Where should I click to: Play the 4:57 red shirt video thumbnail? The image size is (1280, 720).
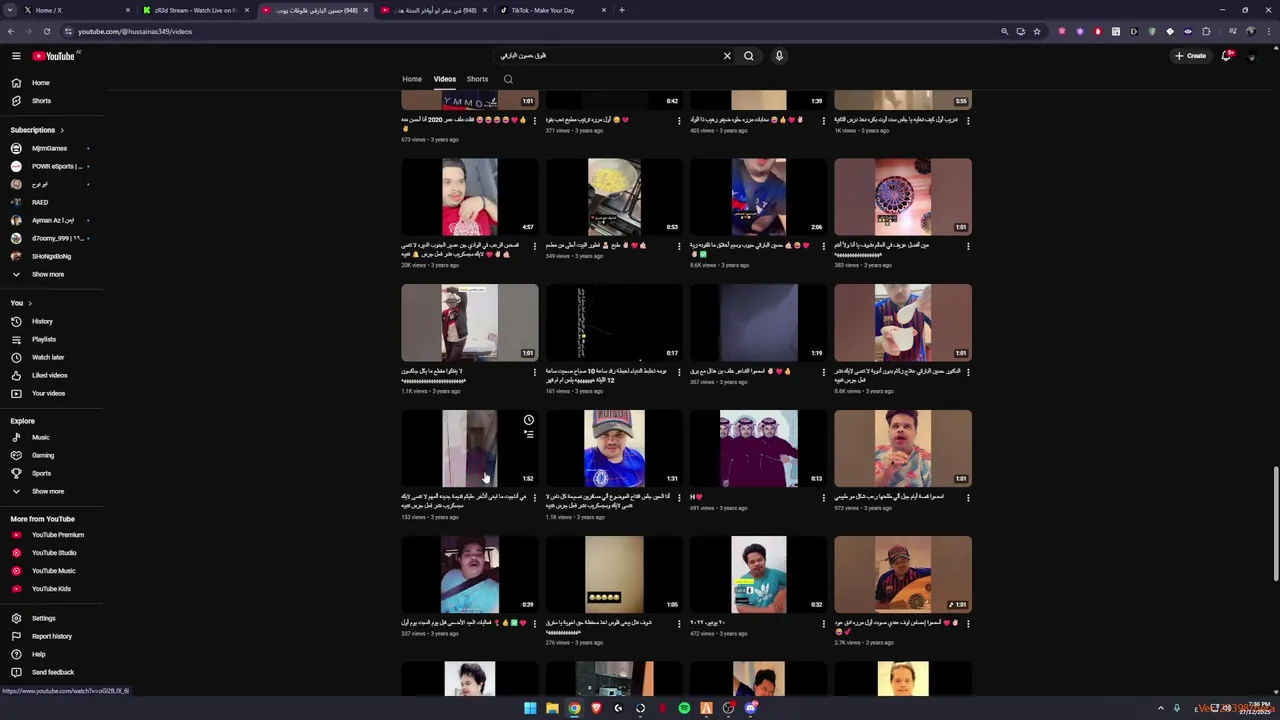[x=470, y=197]
